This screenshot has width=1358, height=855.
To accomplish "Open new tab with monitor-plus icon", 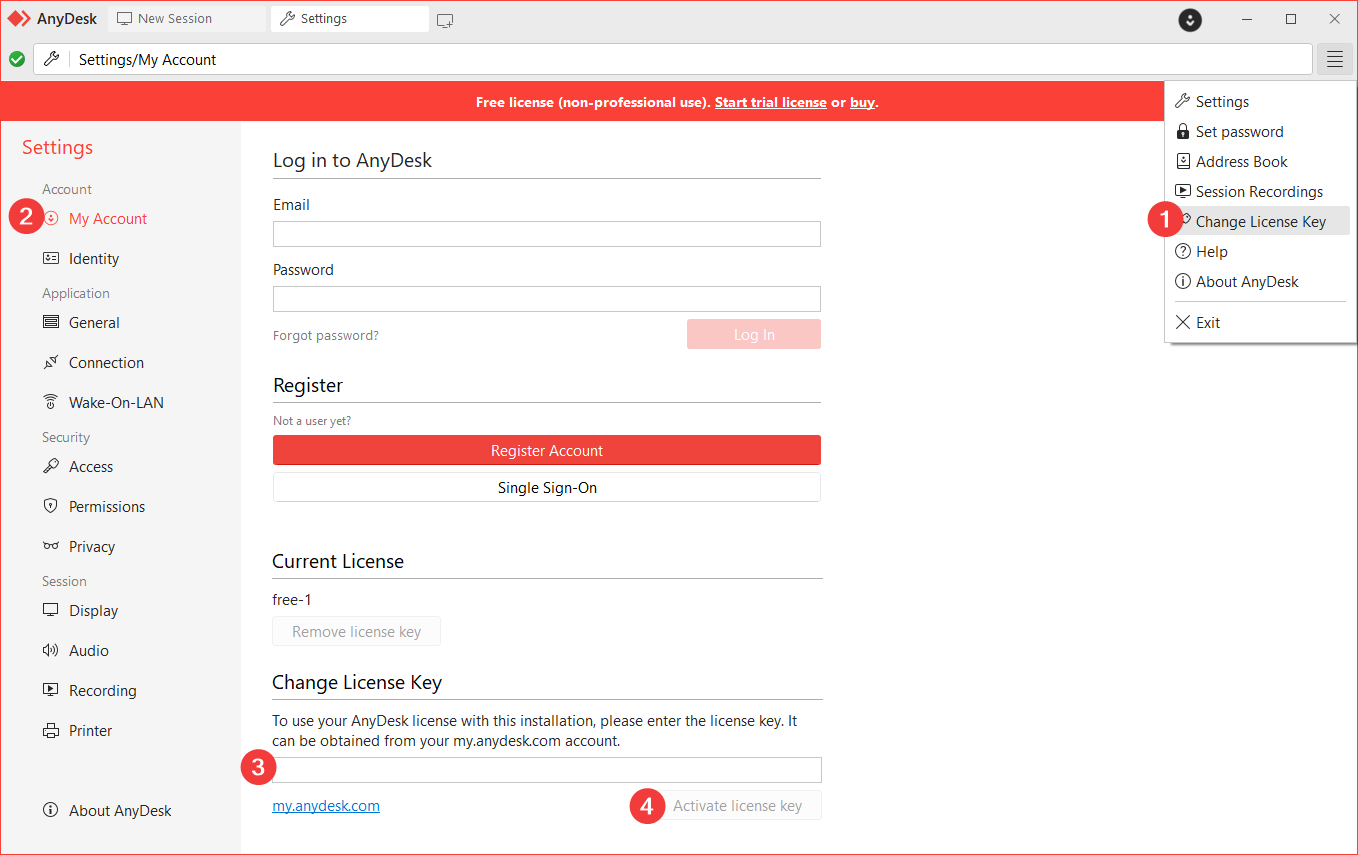I will pos(445,19).
